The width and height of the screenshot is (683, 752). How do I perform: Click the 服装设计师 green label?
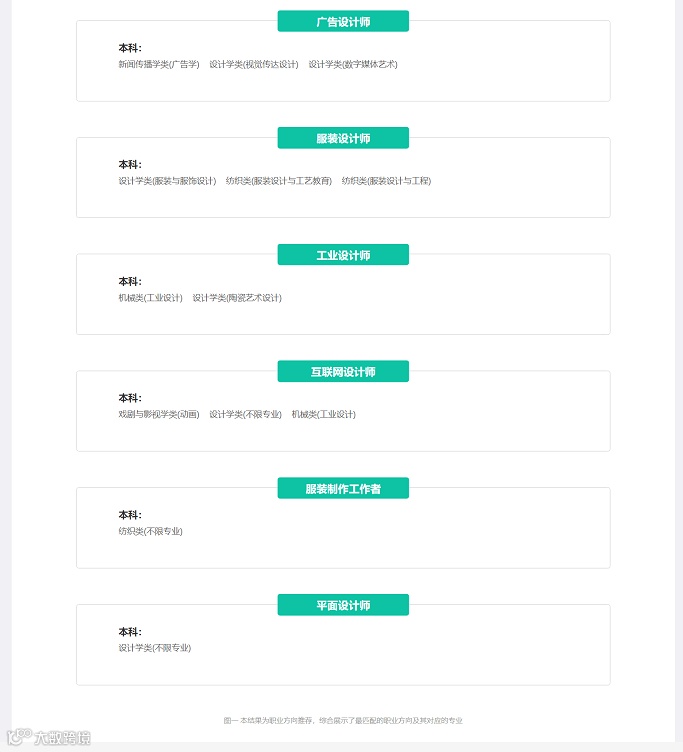(343, 138)
